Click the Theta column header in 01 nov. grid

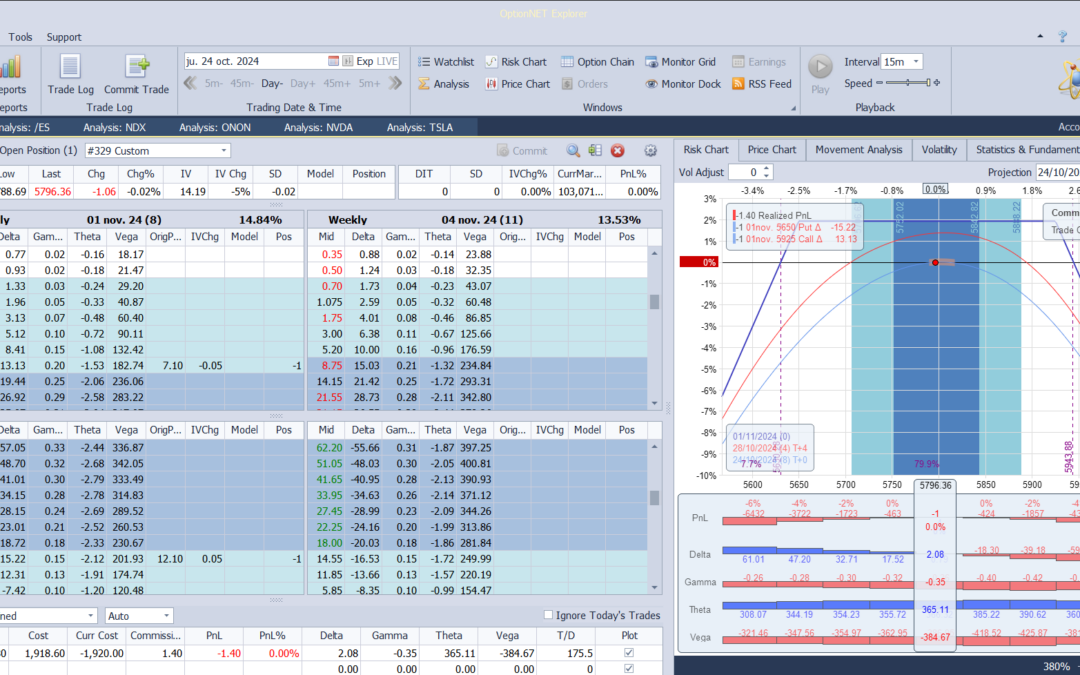pos(87,236)
